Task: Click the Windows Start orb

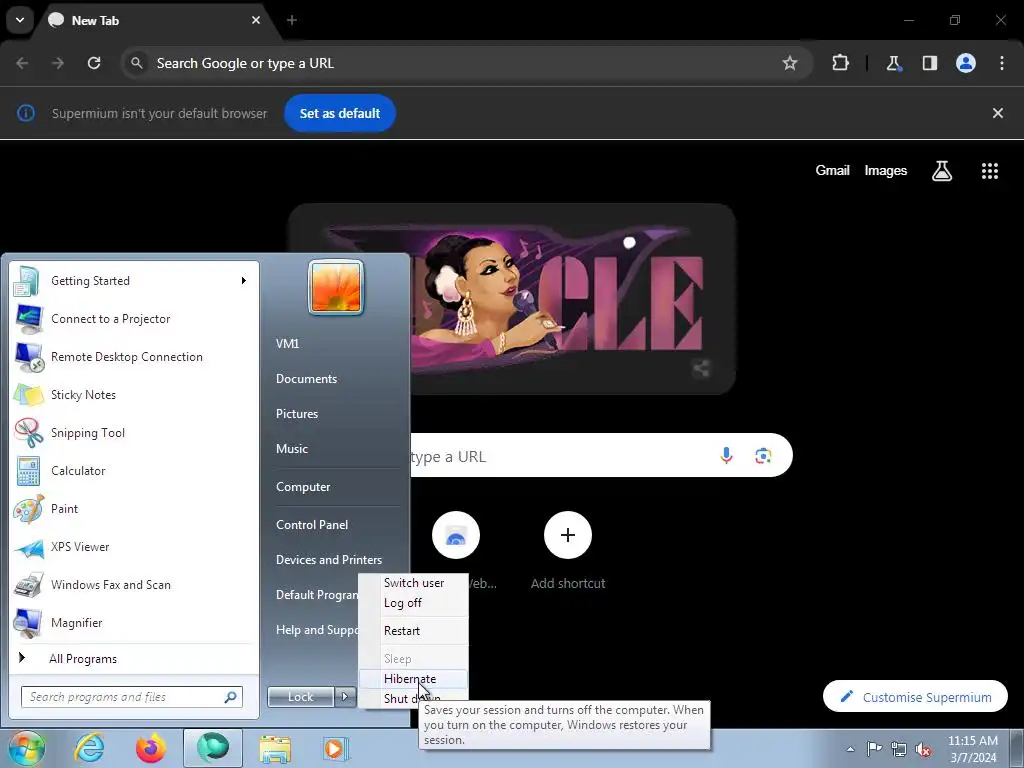Action: [x=27, y=748]
